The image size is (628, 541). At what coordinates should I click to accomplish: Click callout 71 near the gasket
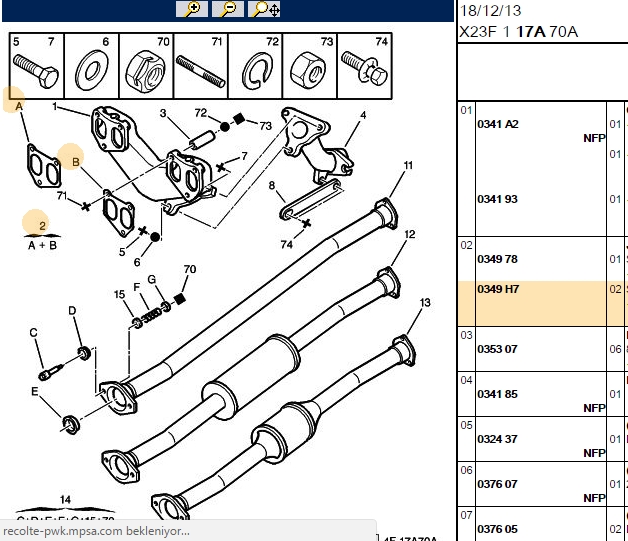[x=62, y=195]
